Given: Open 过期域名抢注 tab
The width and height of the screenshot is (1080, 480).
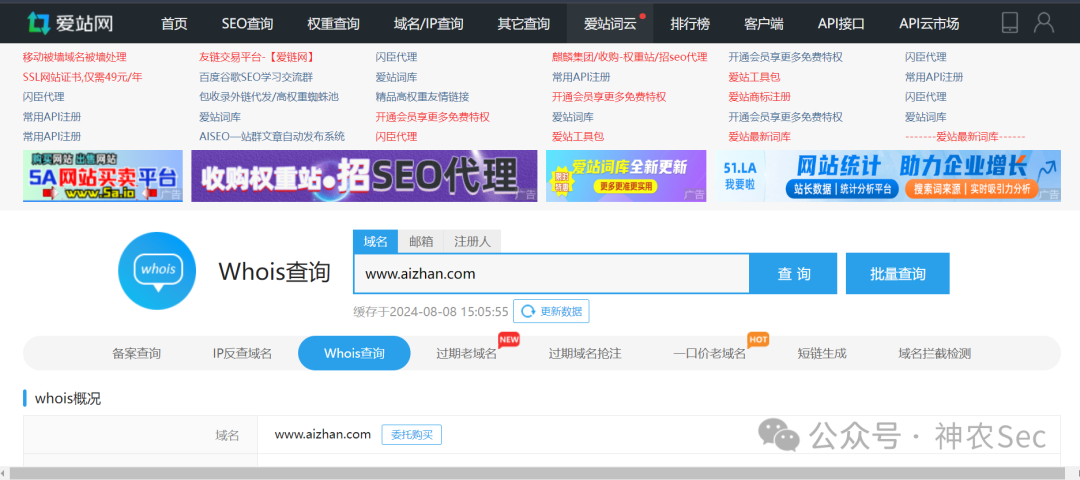Looking at the screenshot, I should pos(585,354).
